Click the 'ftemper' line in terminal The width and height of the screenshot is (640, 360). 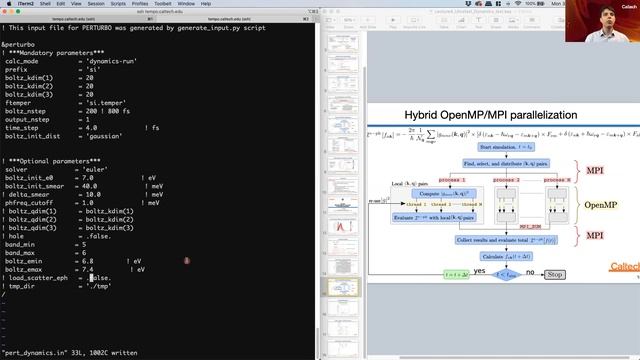(65, 103)
